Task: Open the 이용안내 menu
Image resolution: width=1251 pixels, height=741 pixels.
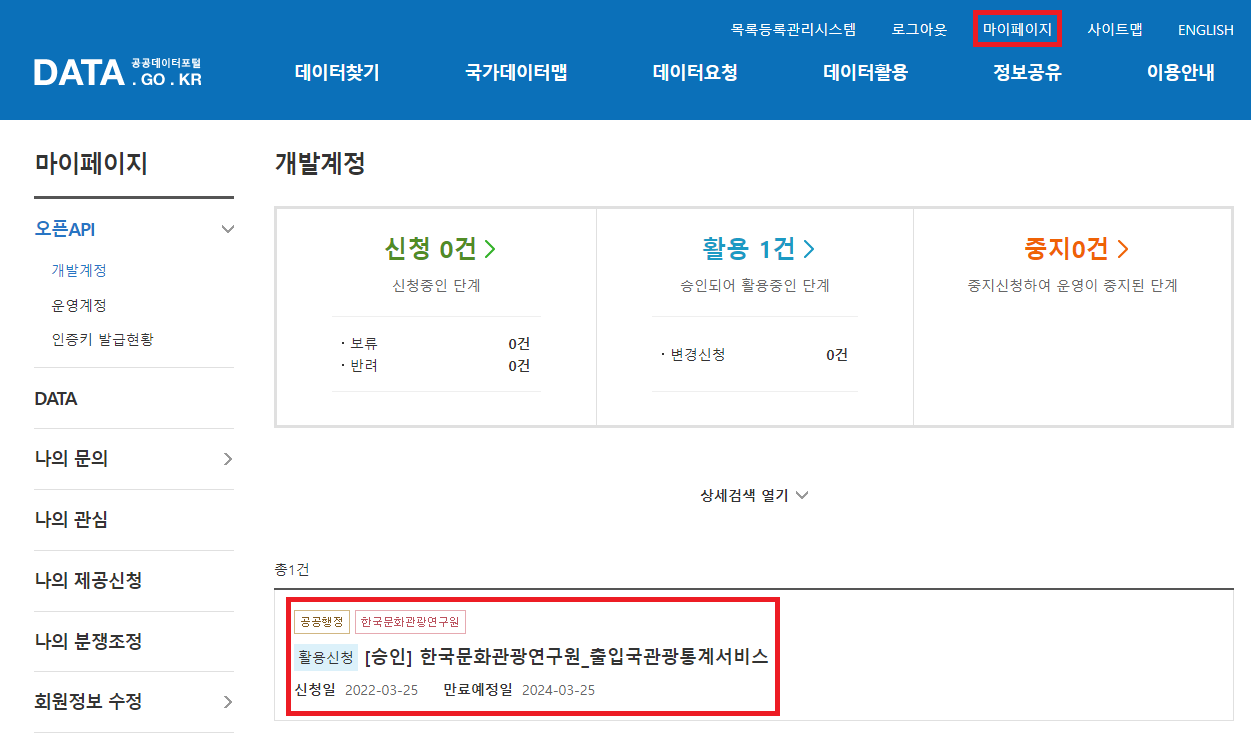Action: coord(1181,72)
